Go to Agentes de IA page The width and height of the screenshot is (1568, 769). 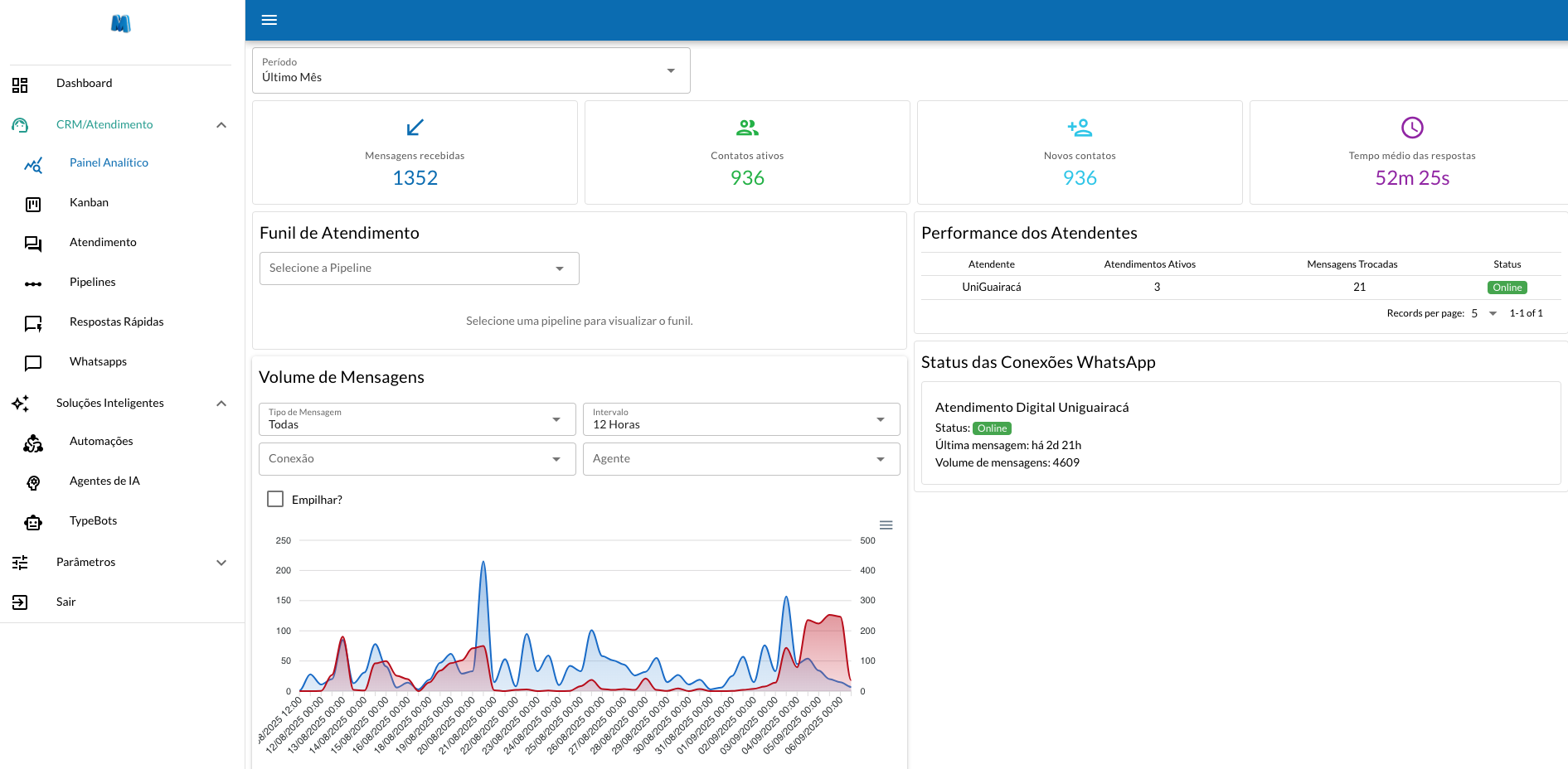click(104, 481)
